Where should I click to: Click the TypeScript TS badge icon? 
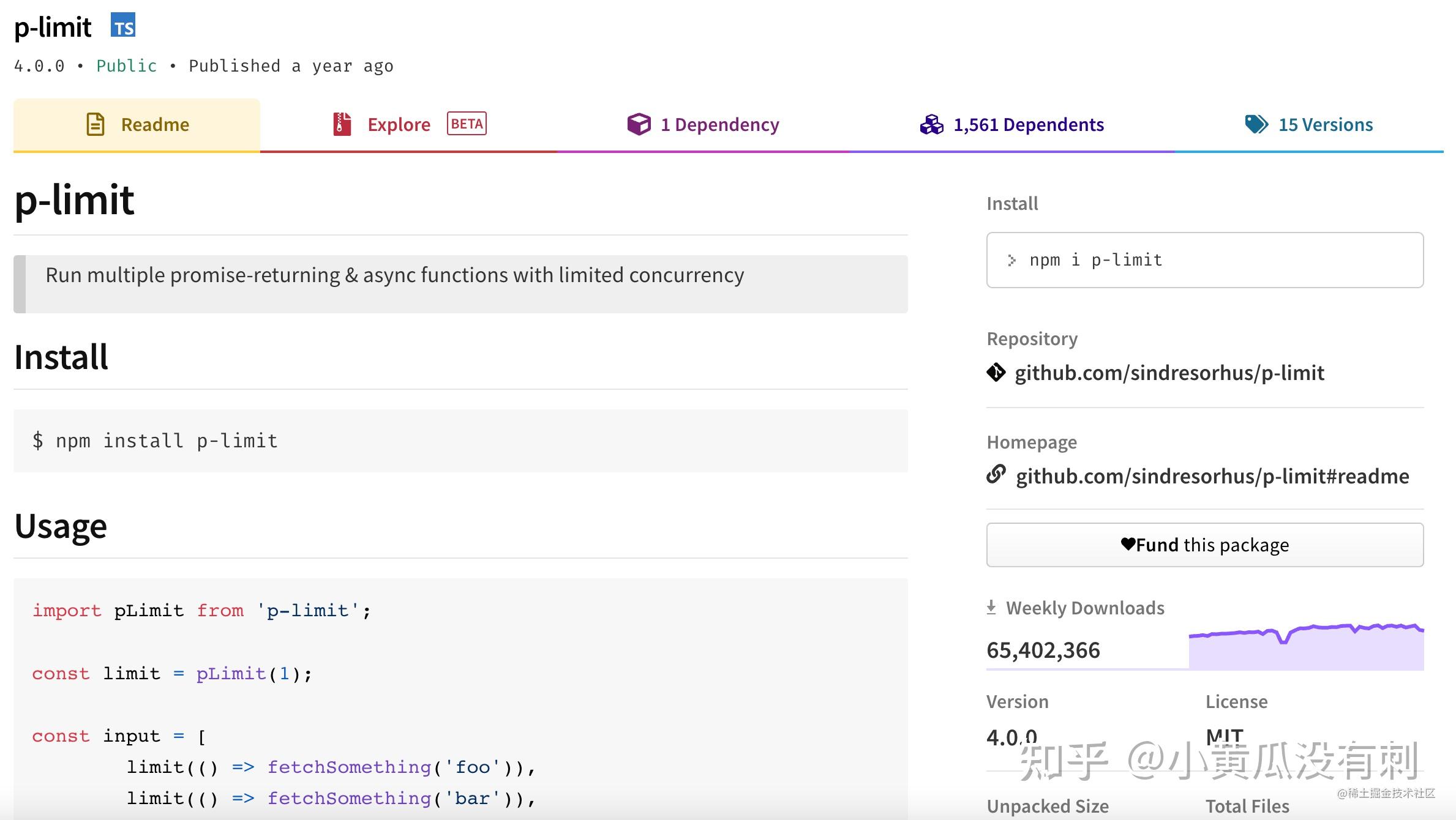tap(123, 25)
